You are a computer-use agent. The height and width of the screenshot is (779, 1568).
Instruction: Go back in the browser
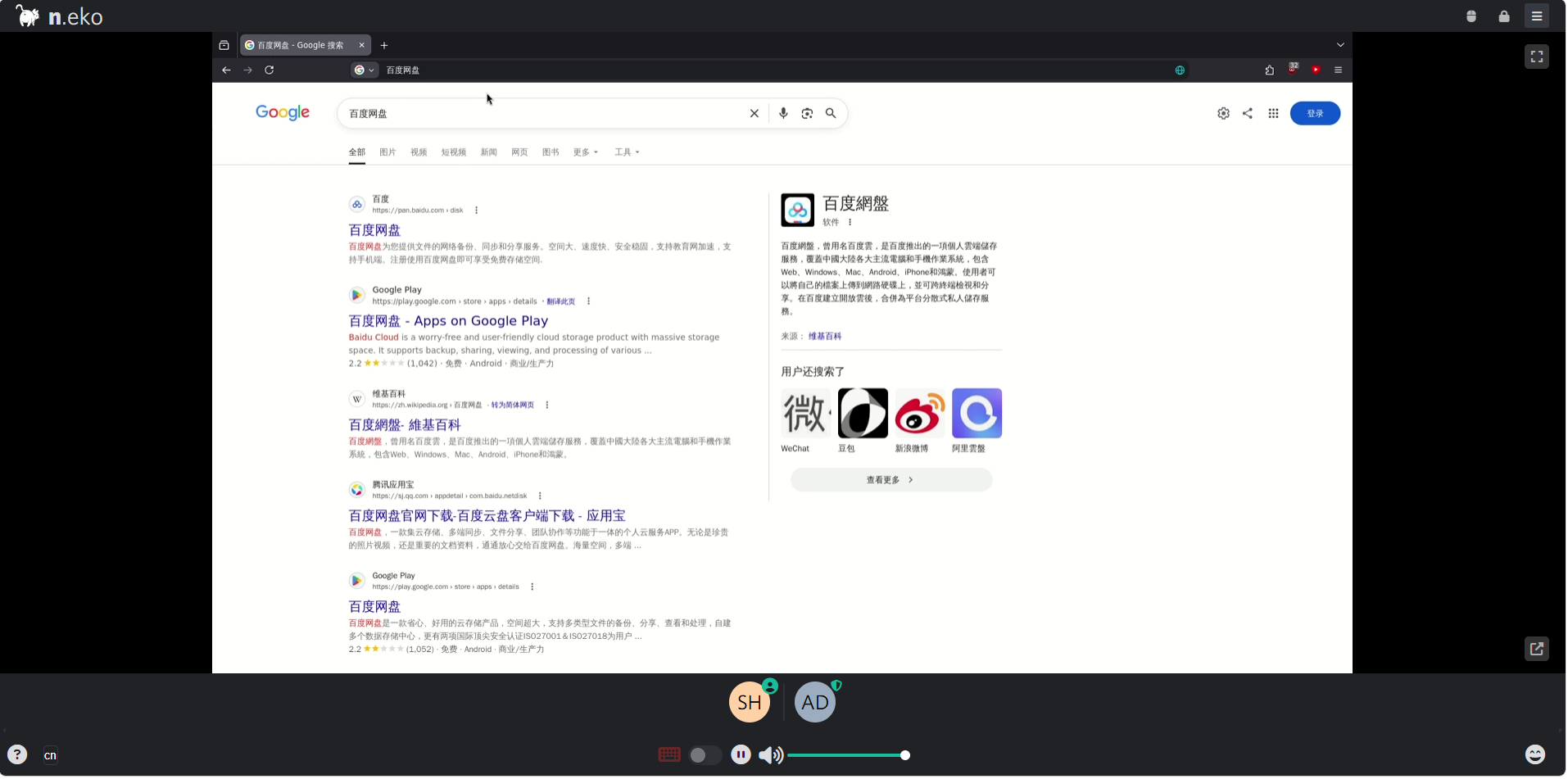(x=226, y=70)
